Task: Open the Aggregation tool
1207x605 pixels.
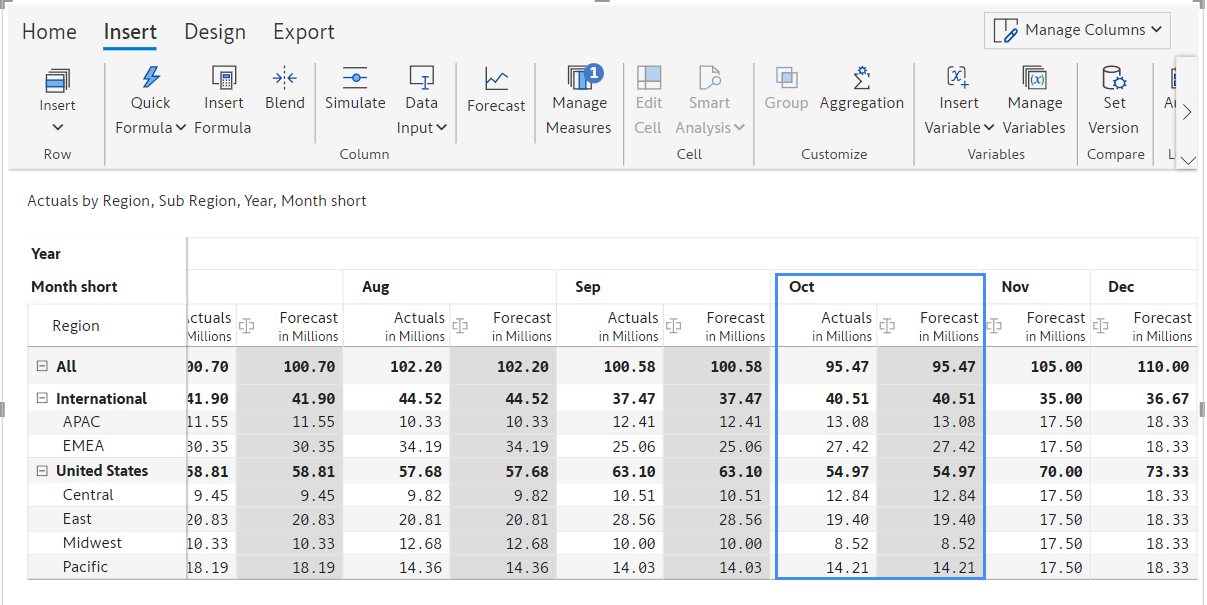Action: point(861,78)
